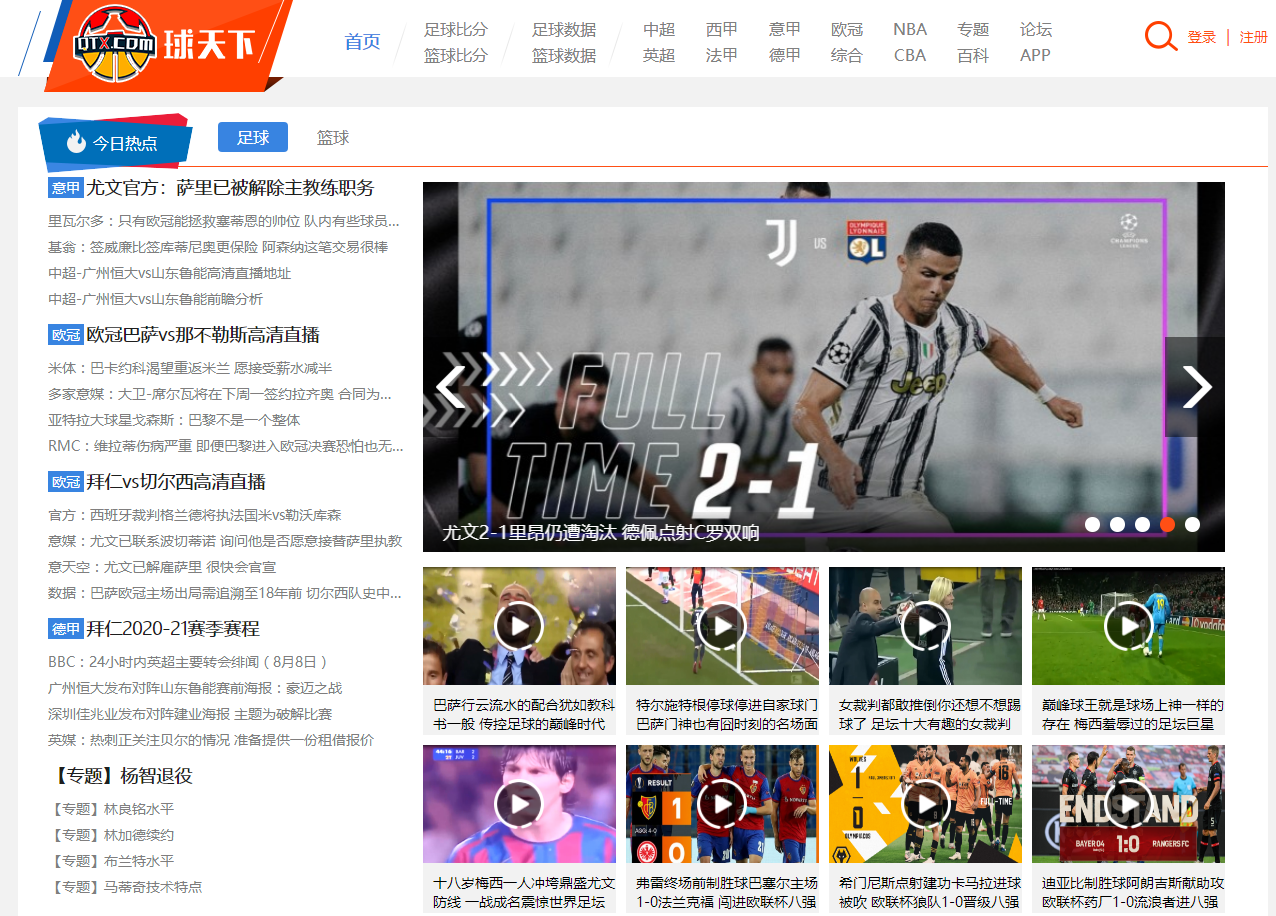Open news 亚特拉大球星戈森斯：巴黎不是一个整体
Image resolution: width=1276 pixels, height=916 pixels.
(x=174, y=420)
